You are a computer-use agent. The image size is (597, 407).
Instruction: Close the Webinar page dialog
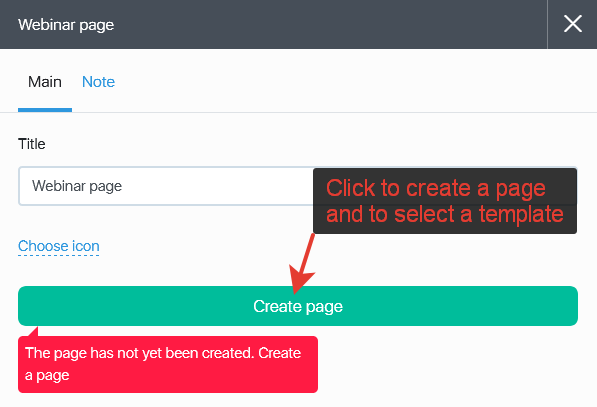point(572,24)
